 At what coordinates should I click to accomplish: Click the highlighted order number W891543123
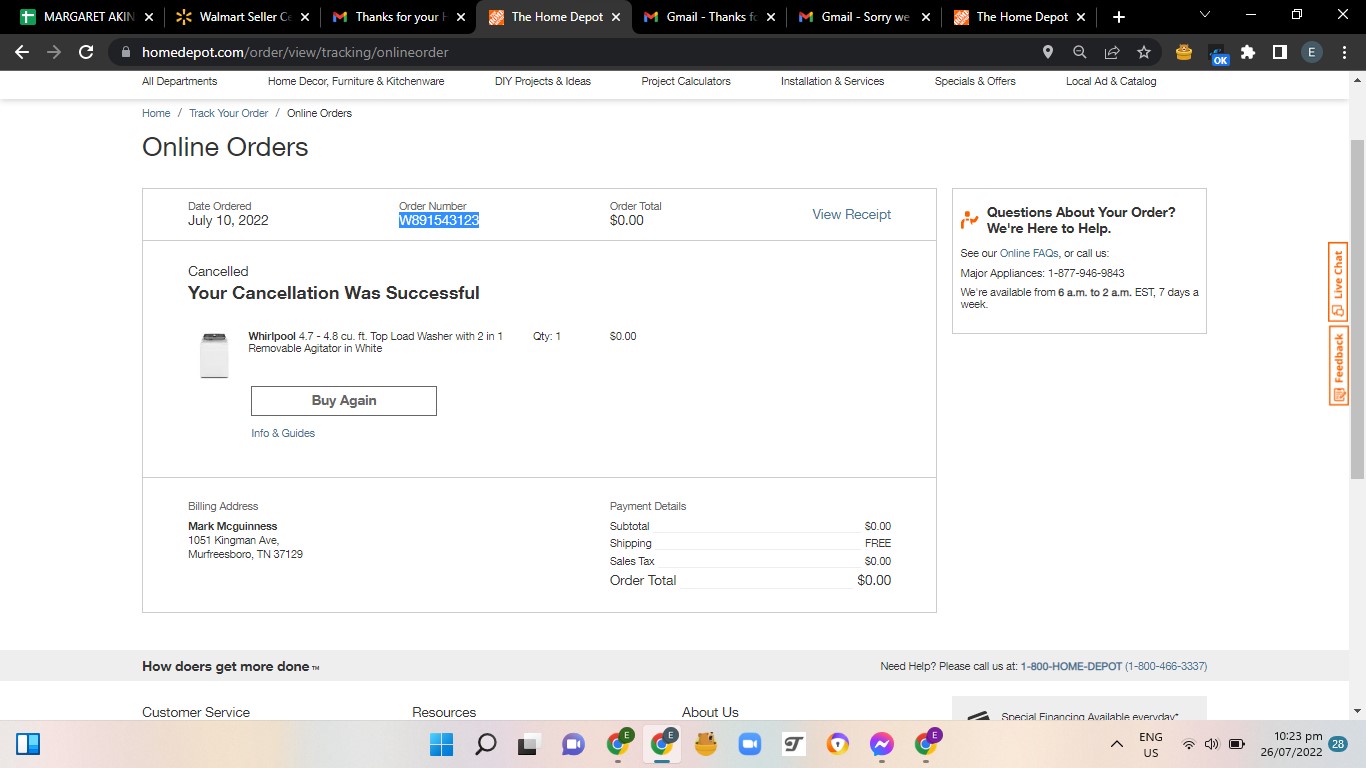pos(439,220)
